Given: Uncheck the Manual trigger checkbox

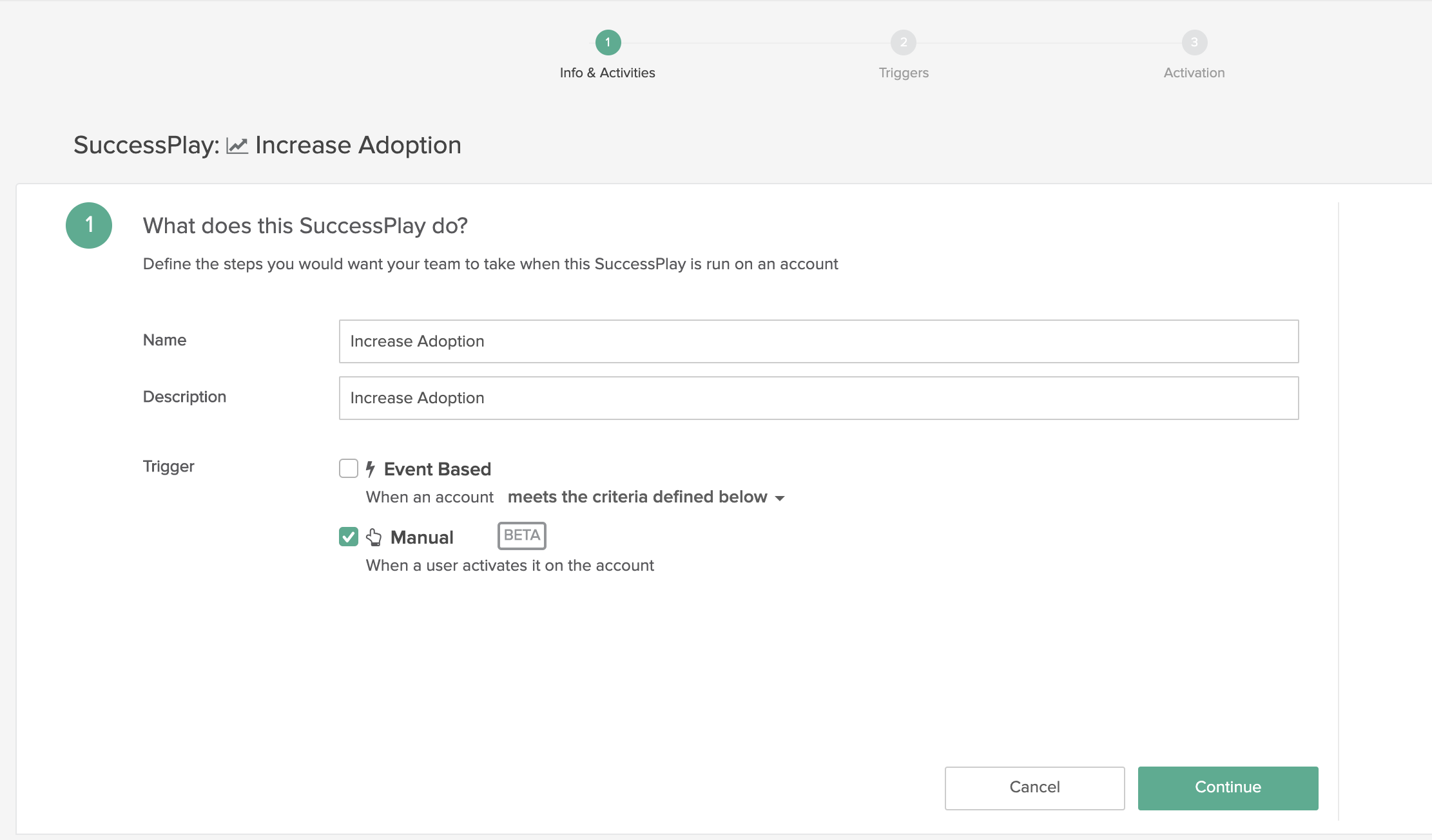Looking at the screenshot, I should point(349,537).
